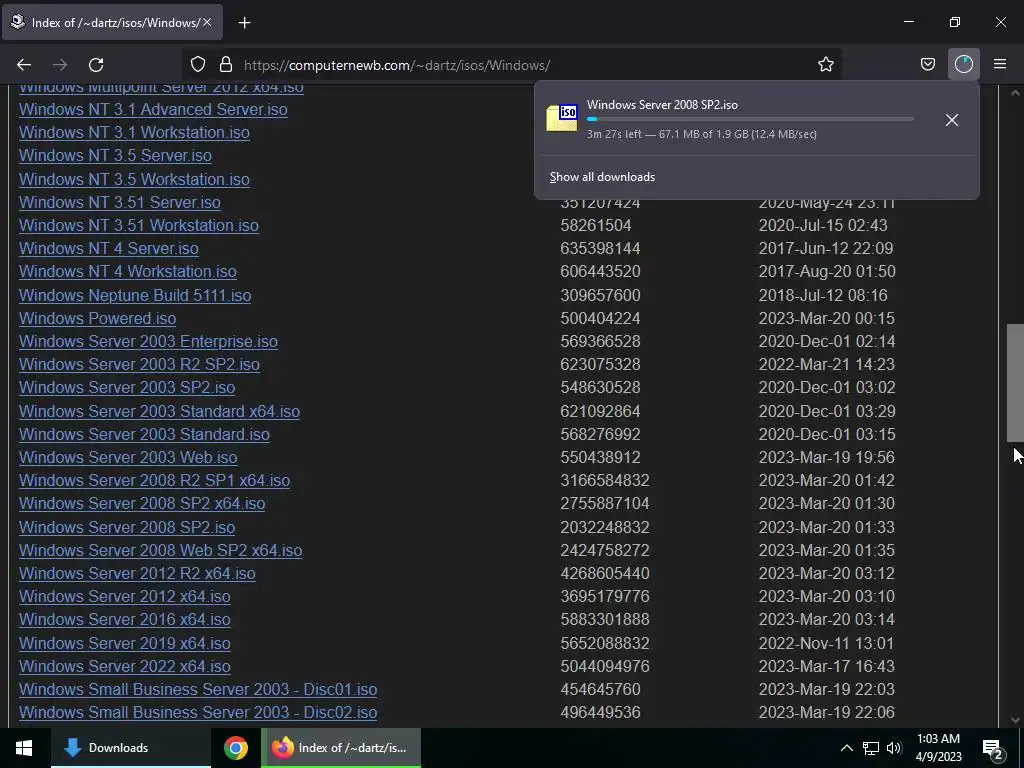View clock and date calendar
Image resolution: width=1024 pixels, height=768 pixels.
(938, 748)
